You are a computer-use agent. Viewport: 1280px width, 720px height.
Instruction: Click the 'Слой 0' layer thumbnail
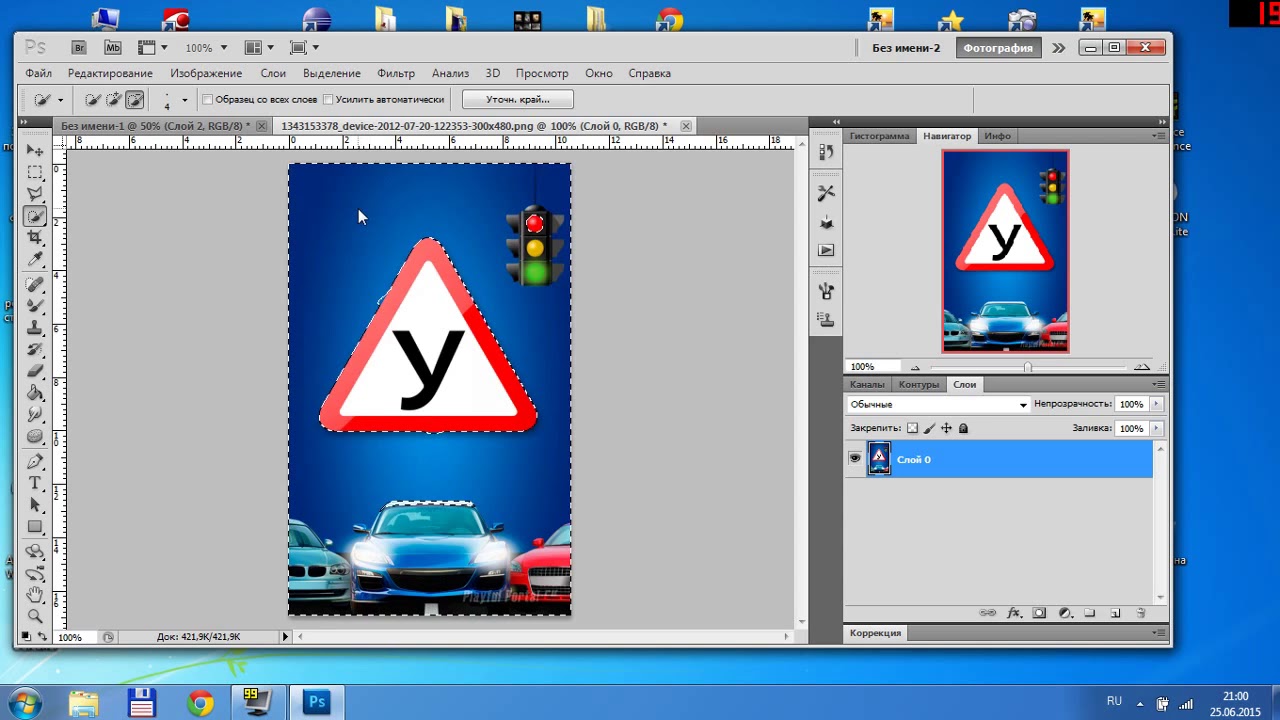[879, 459]
